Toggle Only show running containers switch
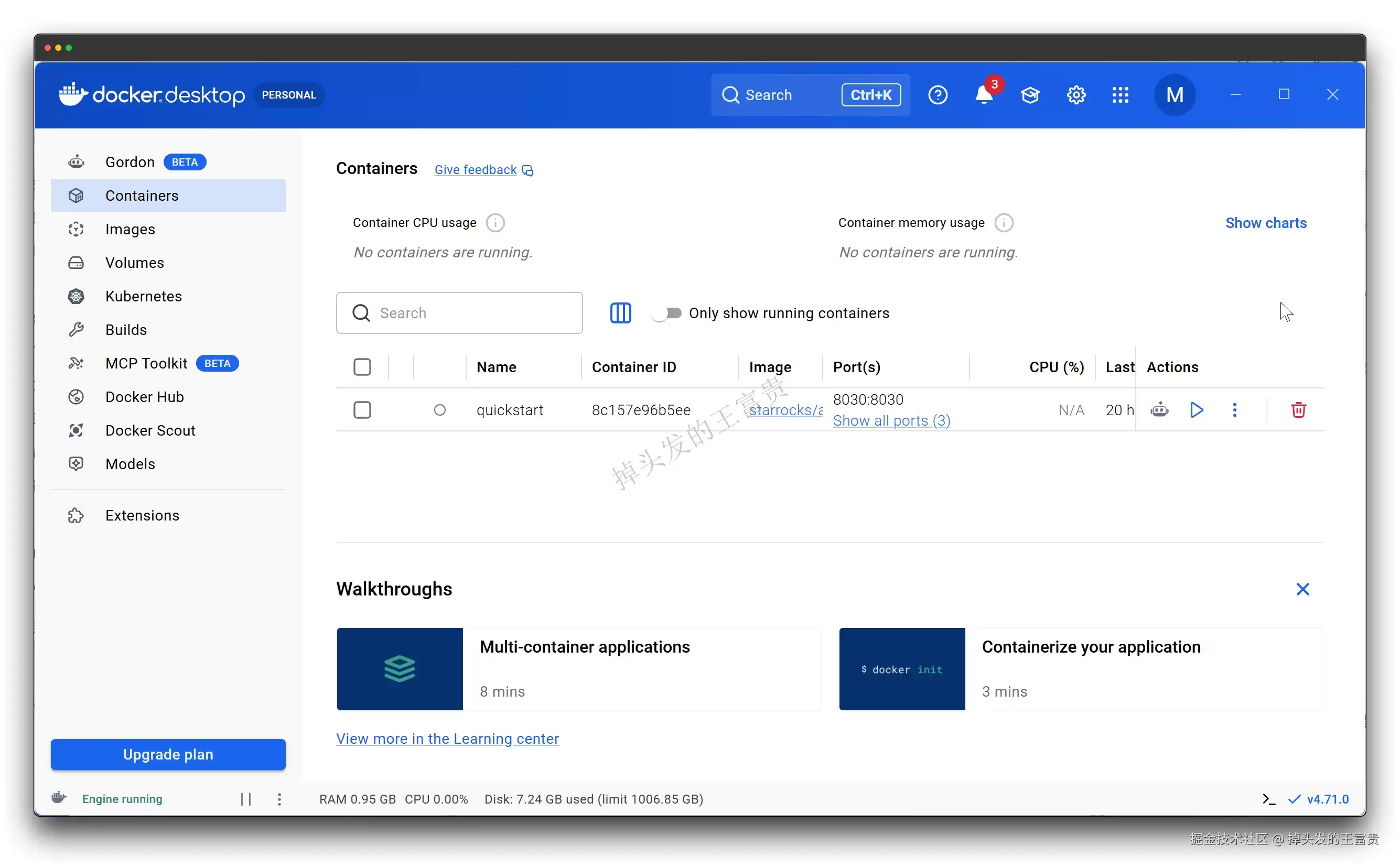The height and width of the screenshot is (867, 1400). [x=667, y=313]
